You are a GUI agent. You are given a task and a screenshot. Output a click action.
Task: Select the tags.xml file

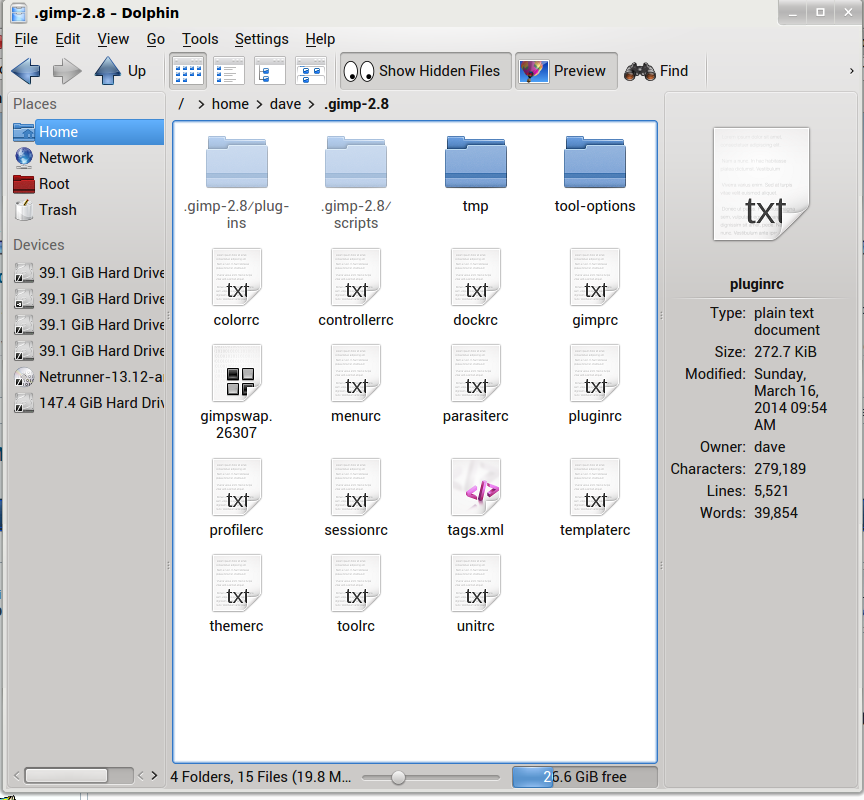click(x=476, y=498)
